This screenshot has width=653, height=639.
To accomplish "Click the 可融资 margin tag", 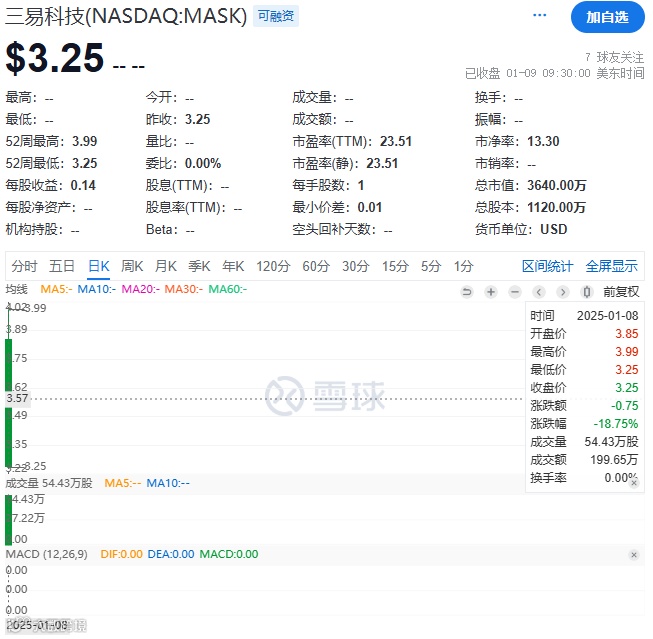I will (x=276, y=16).
